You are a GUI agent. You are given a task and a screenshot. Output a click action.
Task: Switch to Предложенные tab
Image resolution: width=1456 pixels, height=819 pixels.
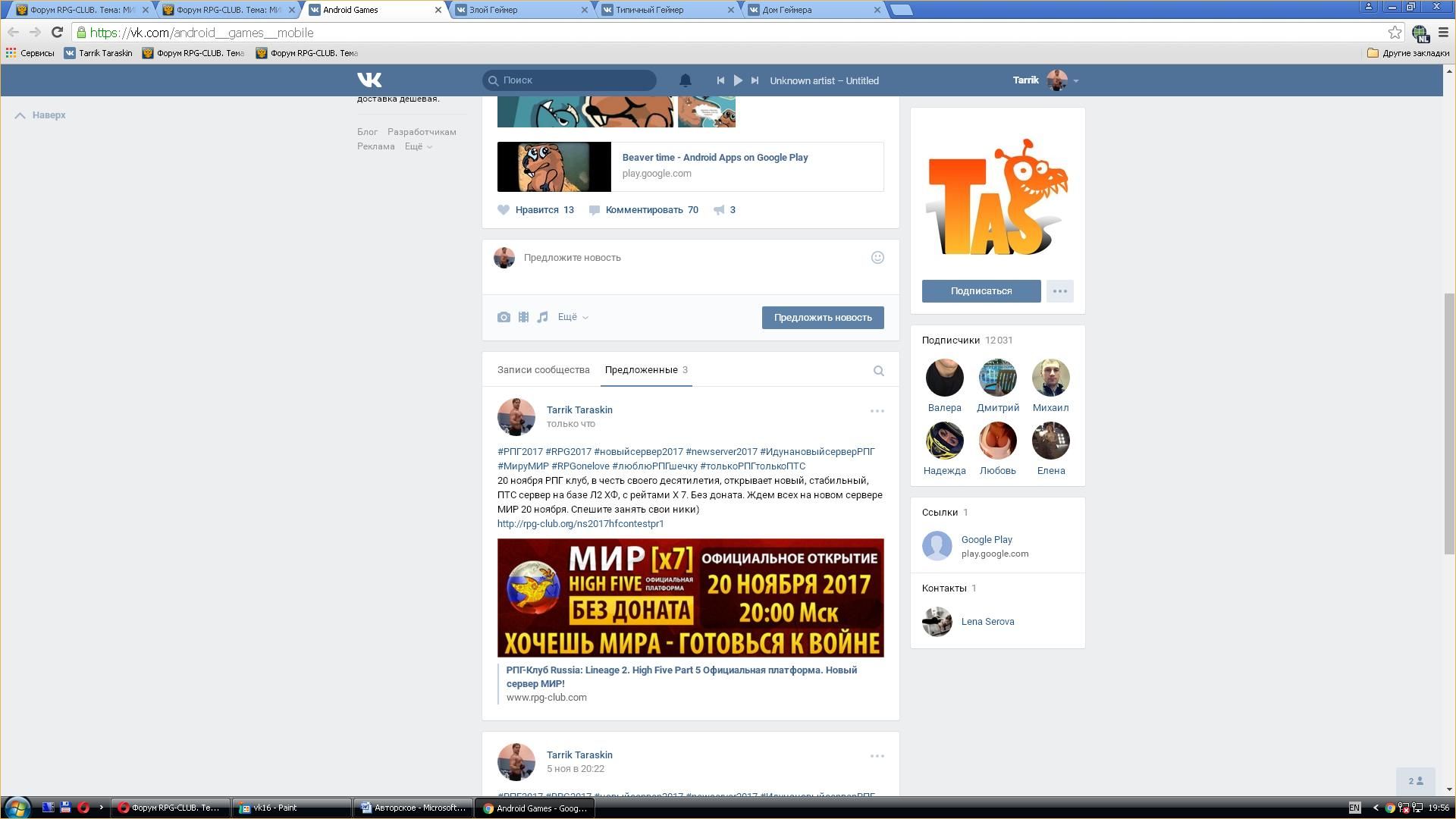646,370
